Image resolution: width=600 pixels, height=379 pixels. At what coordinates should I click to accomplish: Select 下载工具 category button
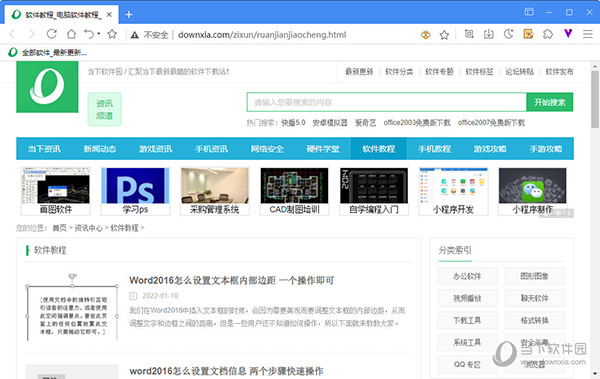point(467,320)
